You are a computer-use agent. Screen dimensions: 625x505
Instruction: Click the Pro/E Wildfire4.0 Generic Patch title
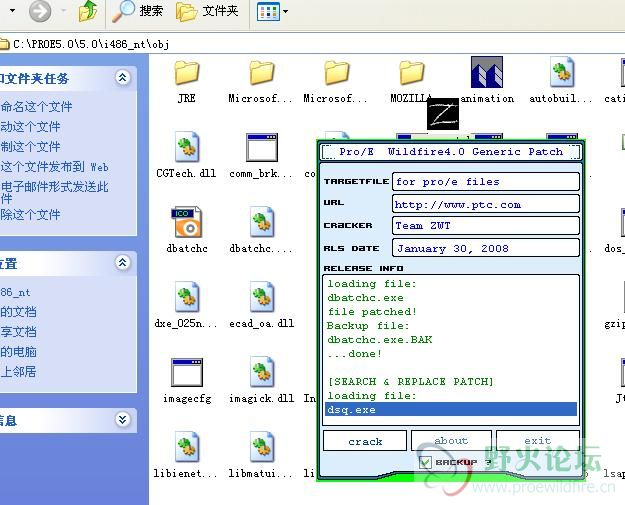click(x=451, y=152)
